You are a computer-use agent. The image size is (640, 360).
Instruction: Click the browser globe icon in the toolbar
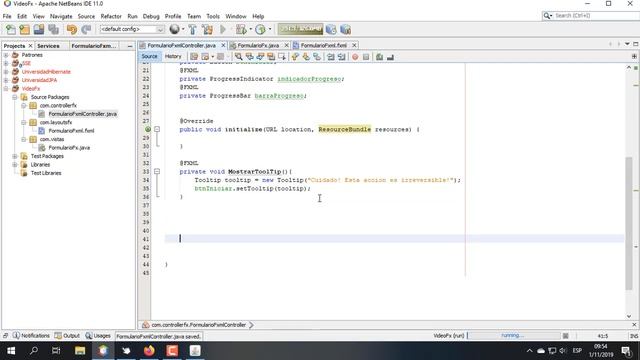174,29
